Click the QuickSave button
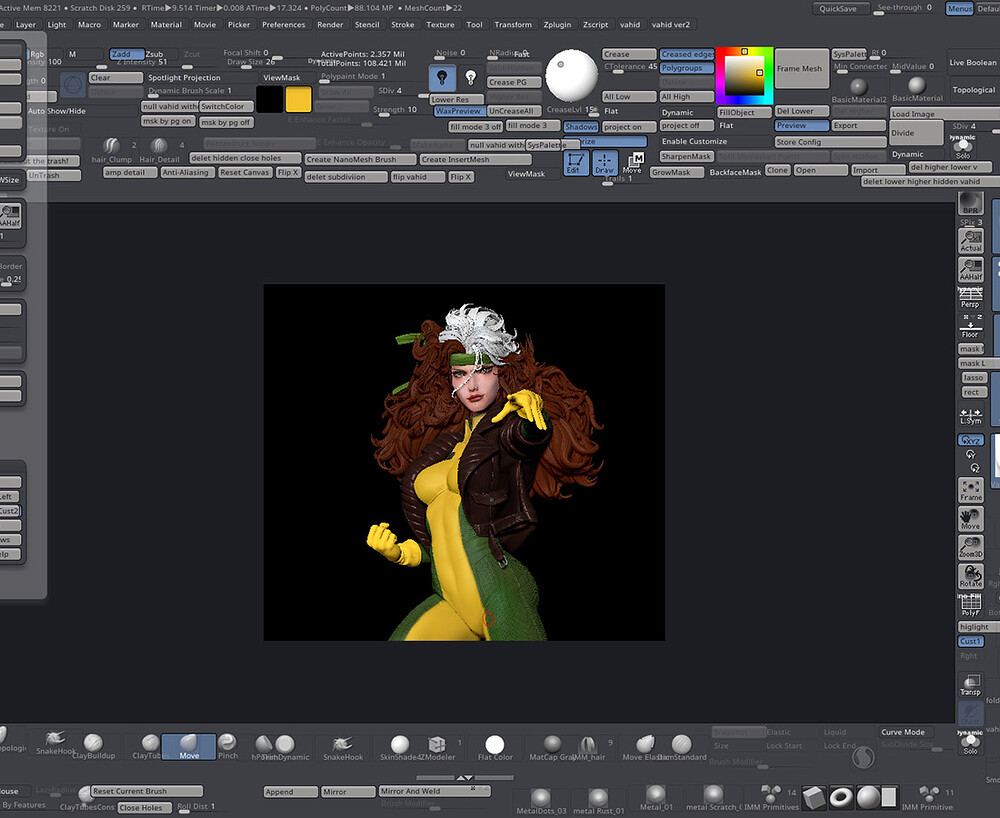Screen dimensions: 1000x818 (841, 8)
